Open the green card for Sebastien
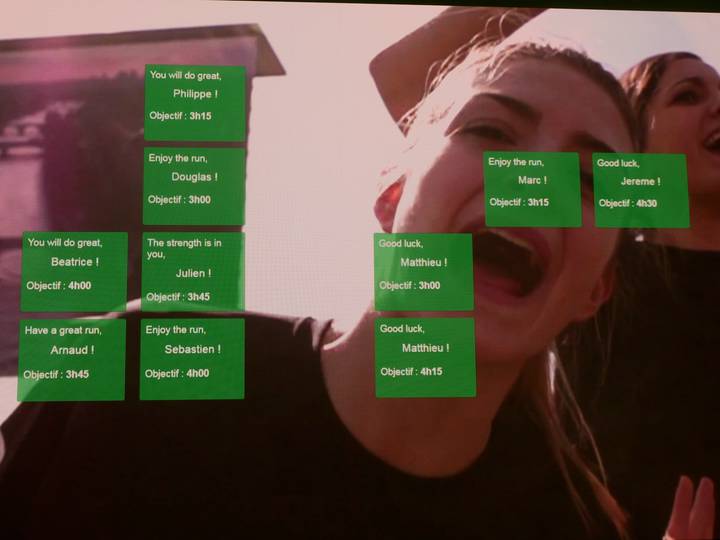 192,358
